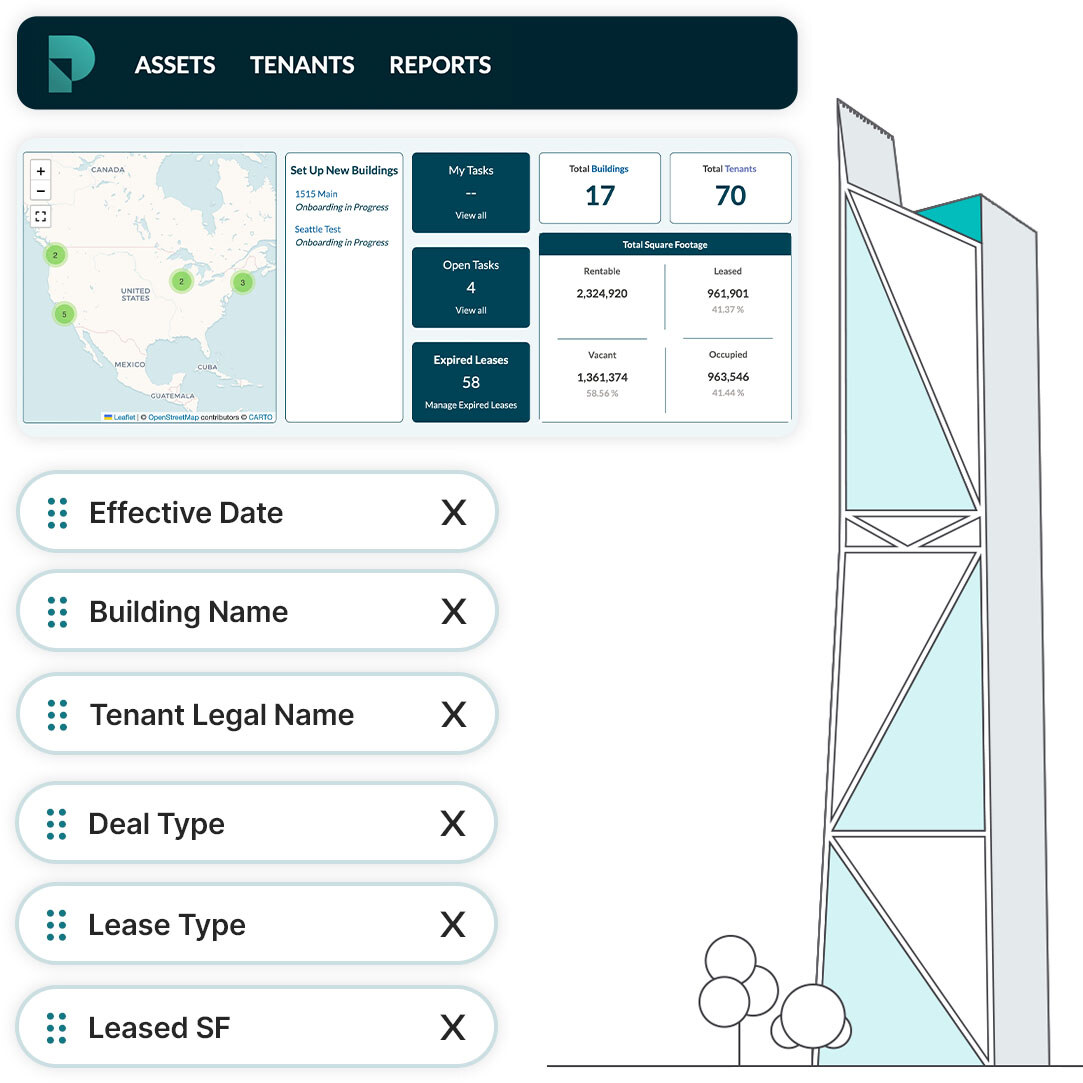Click the Expired Leases count 58
1083x1083 pixels.
tap(471, 382)
